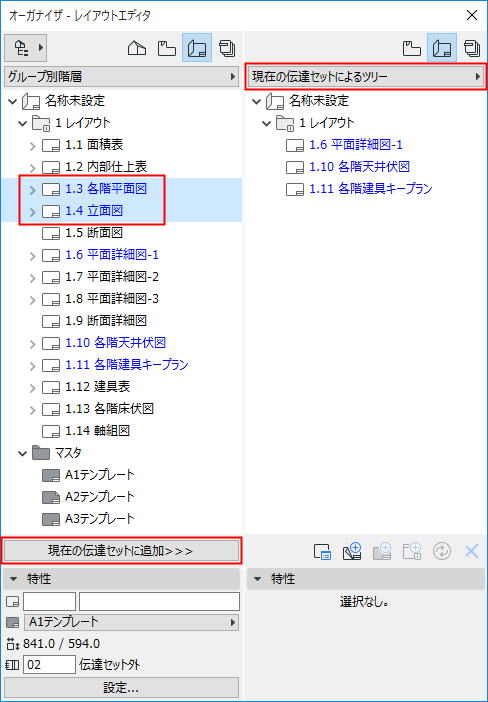Click new layout icon with plus sign
The width and height of the screenshot is (488, 702).
[x=352, y=552]
